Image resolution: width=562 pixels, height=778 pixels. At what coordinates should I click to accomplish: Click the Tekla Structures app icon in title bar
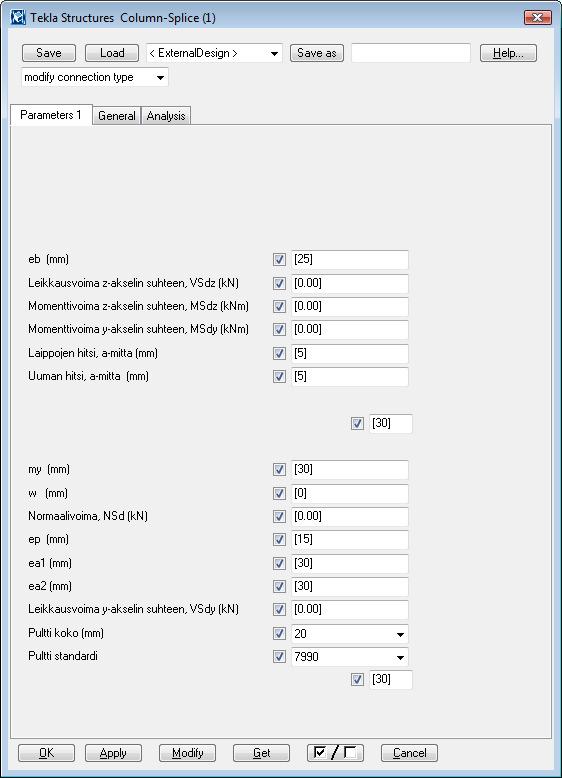pyautogui.click(x=18, y=17)
